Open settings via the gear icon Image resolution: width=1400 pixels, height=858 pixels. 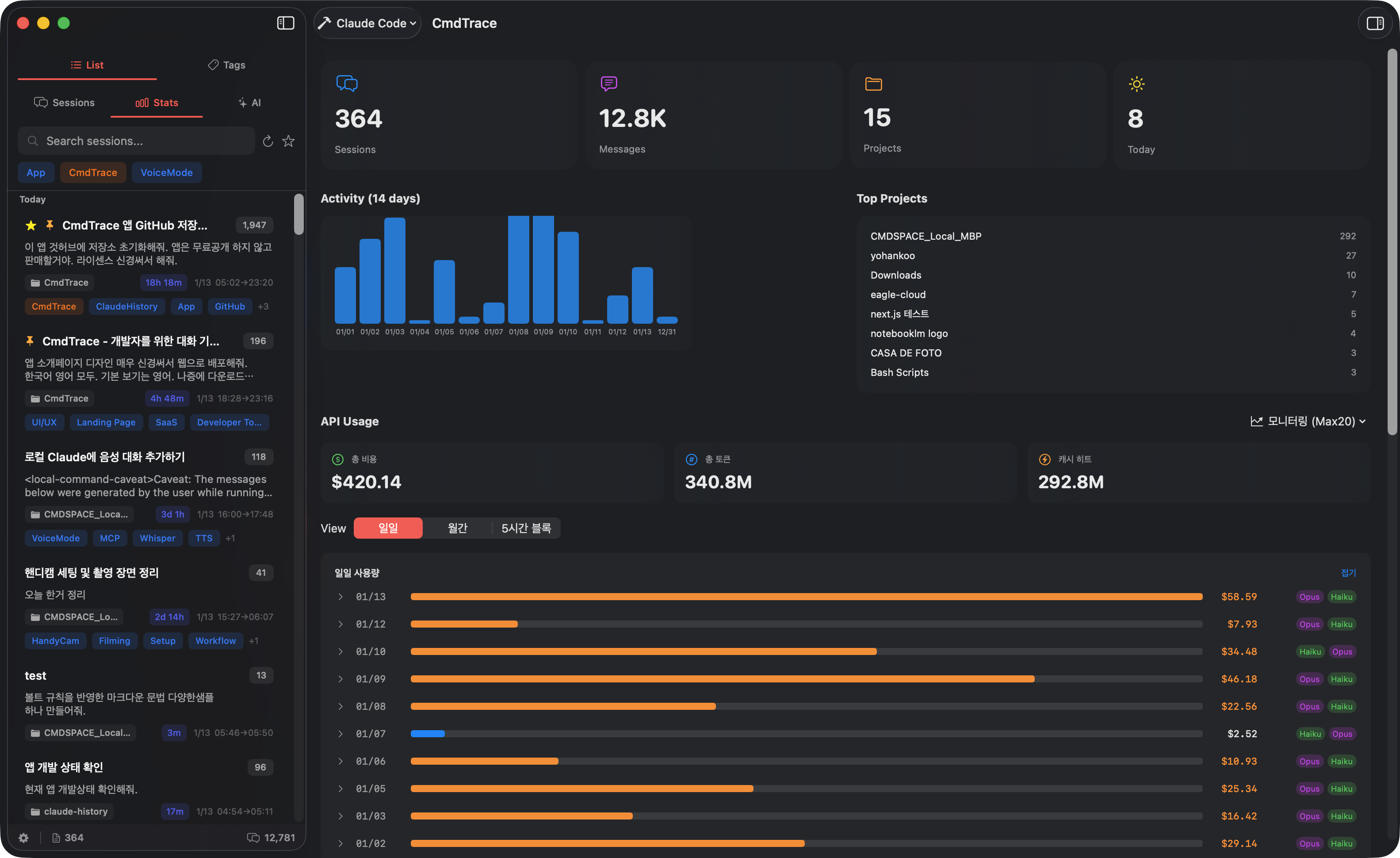(23, 838)
